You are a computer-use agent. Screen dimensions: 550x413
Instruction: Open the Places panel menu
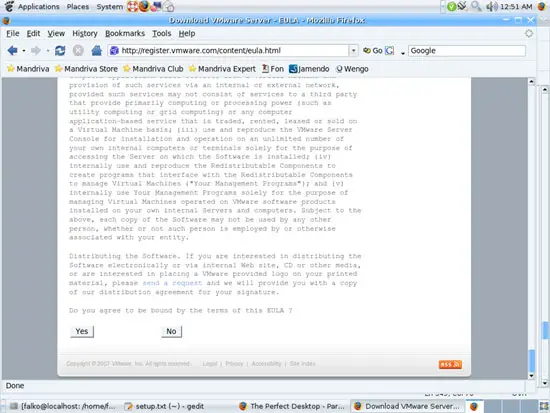click(78, 6)
